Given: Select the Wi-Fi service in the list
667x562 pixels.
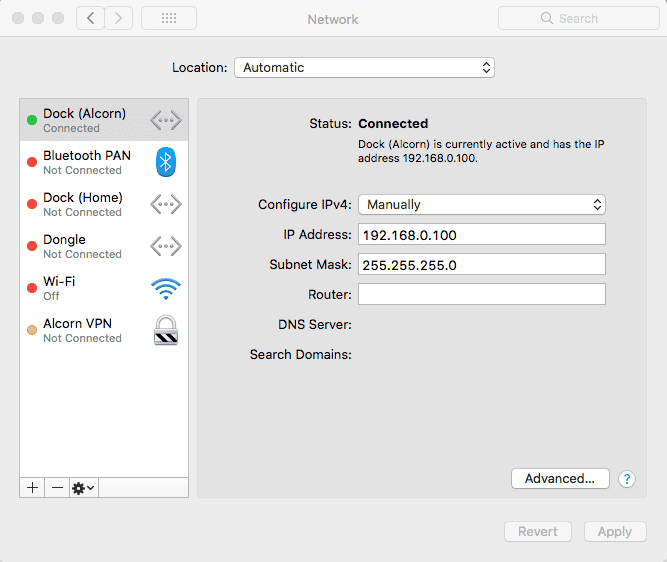Looking at the screenshot, I should point(85,288).
